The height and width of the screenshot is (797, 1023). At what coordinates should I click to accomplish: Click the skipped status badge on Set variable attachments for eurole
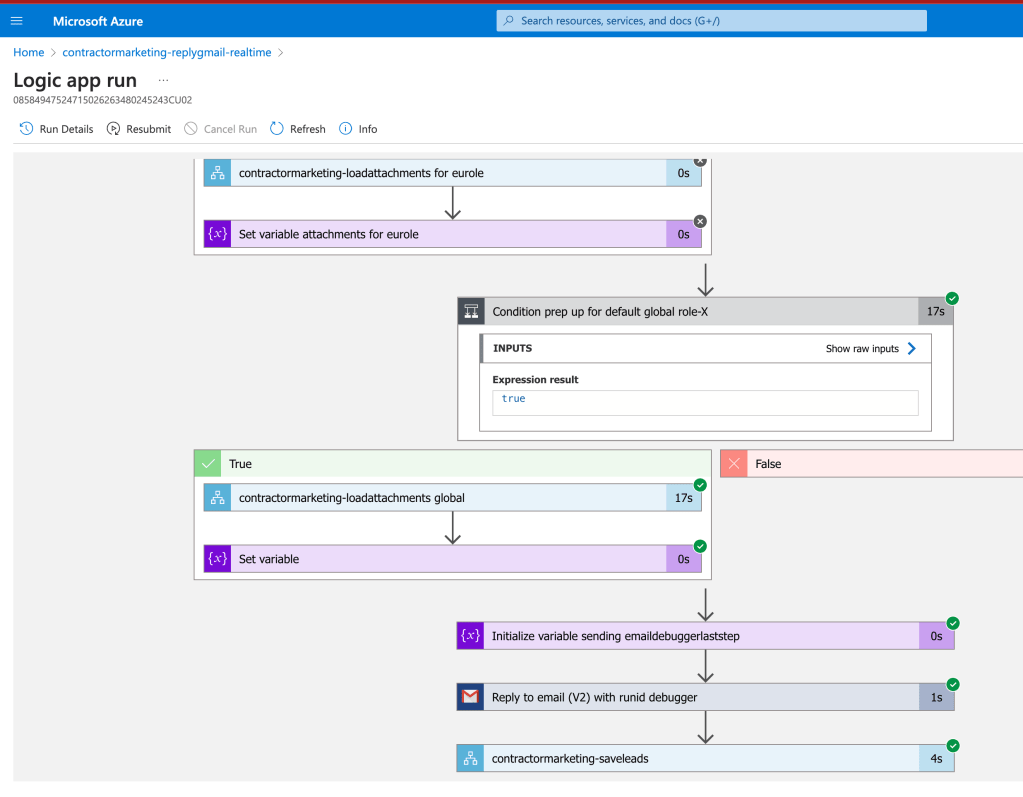click(x=700, y=221)
